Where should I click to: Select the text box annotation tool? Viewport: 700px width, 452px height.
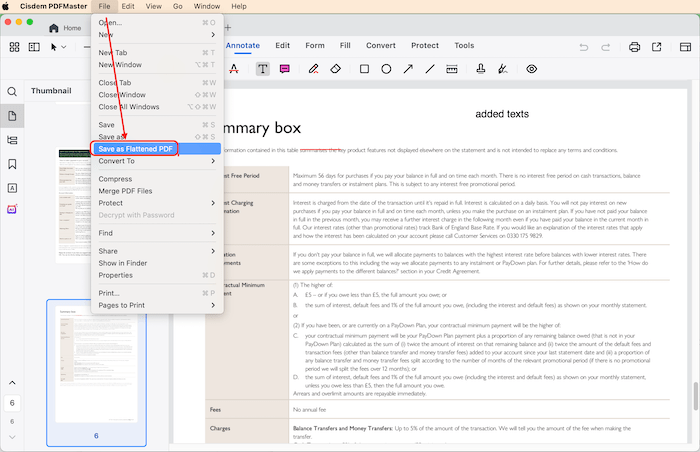pos(262,69)
